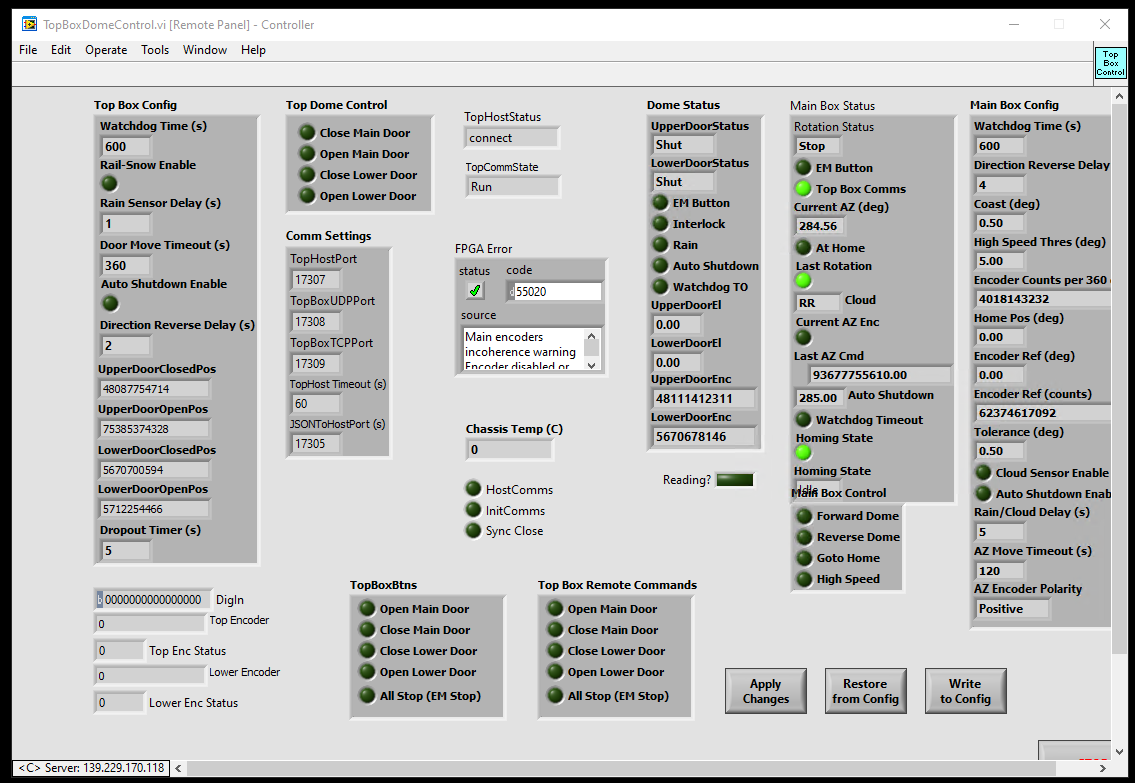Click the Reverse Dome control
Viewport: 1135px width, 783px height.
[x=803, y=537]
